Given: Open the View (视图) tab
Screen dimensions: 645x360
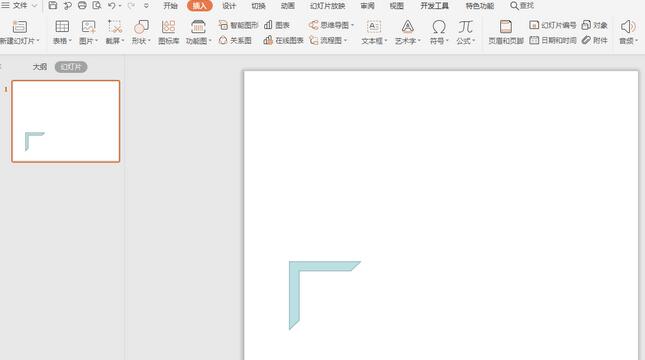Looking at the screenshot, I should click(397, 6).
